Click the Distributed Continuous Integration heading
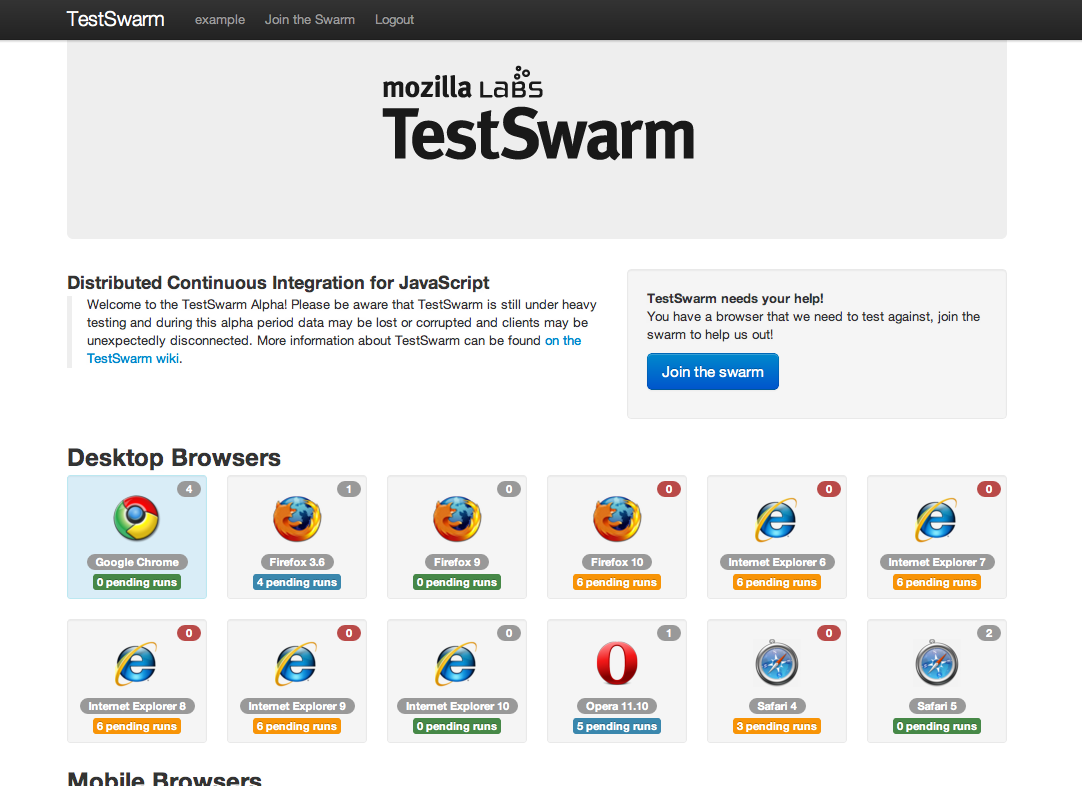The image size is (1082, 786). [x=278, y=283]
